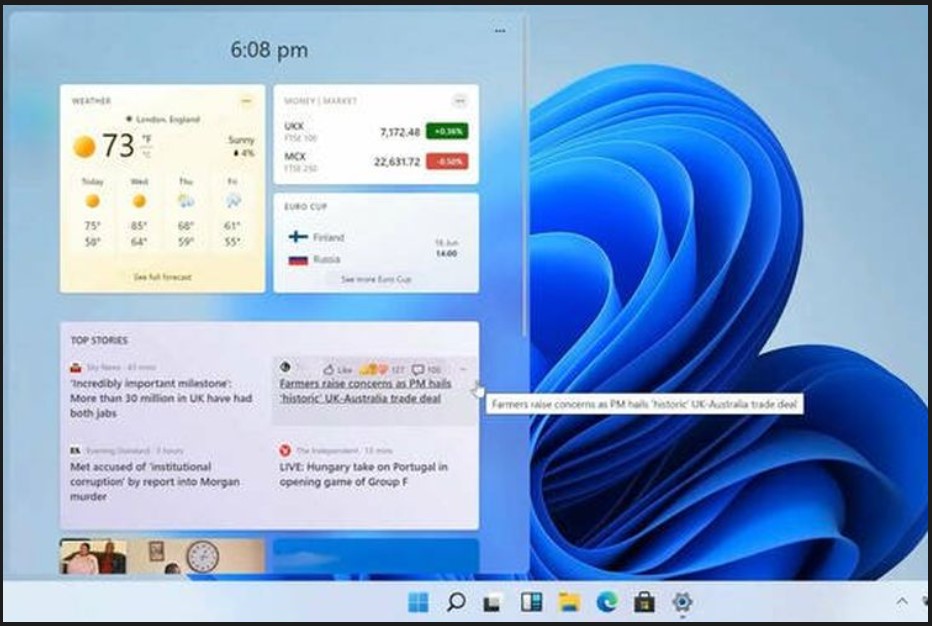Click See more Euro Cup link
932x626 pixels.
coord(376,279)
